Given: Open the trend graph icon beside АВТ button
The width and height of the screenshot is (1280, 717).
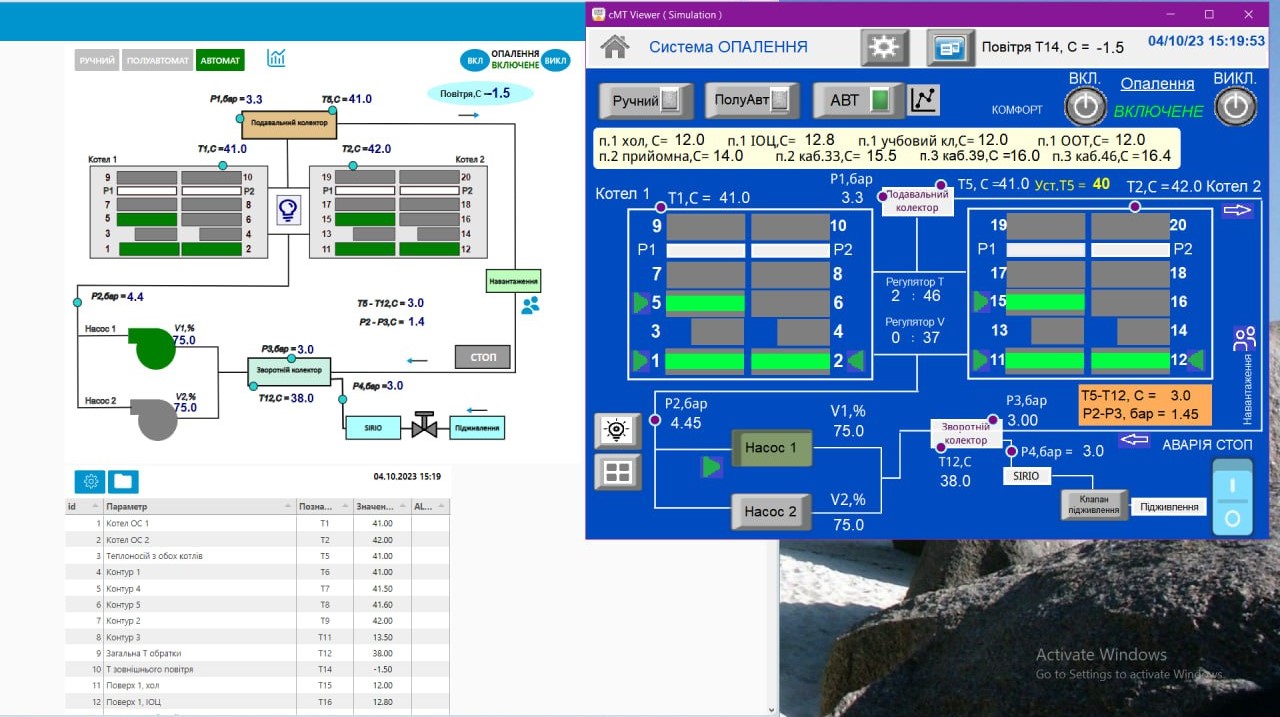Looking at the screenshot, I should tap(925, 99).
